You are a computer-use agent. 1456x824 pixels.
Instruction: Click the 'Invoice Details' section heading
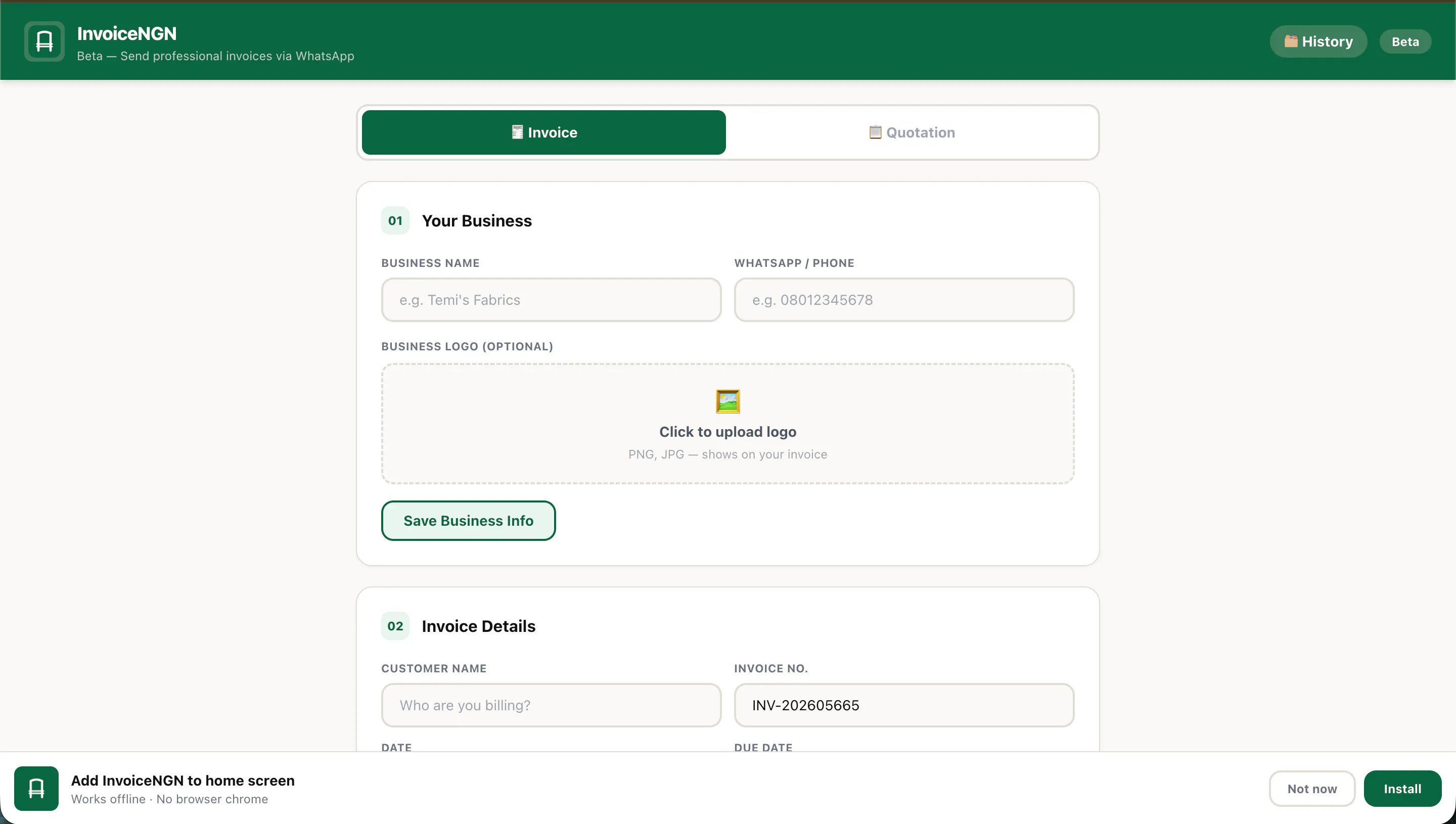(479, 626)
